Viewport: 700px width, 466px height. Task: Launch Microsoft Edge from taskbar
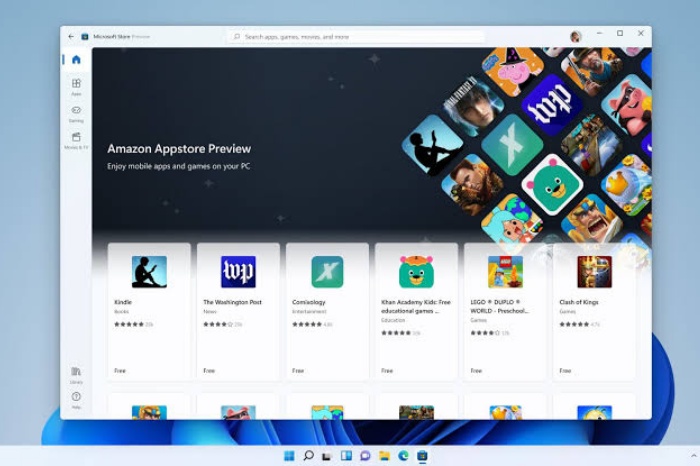click(403, 456)
